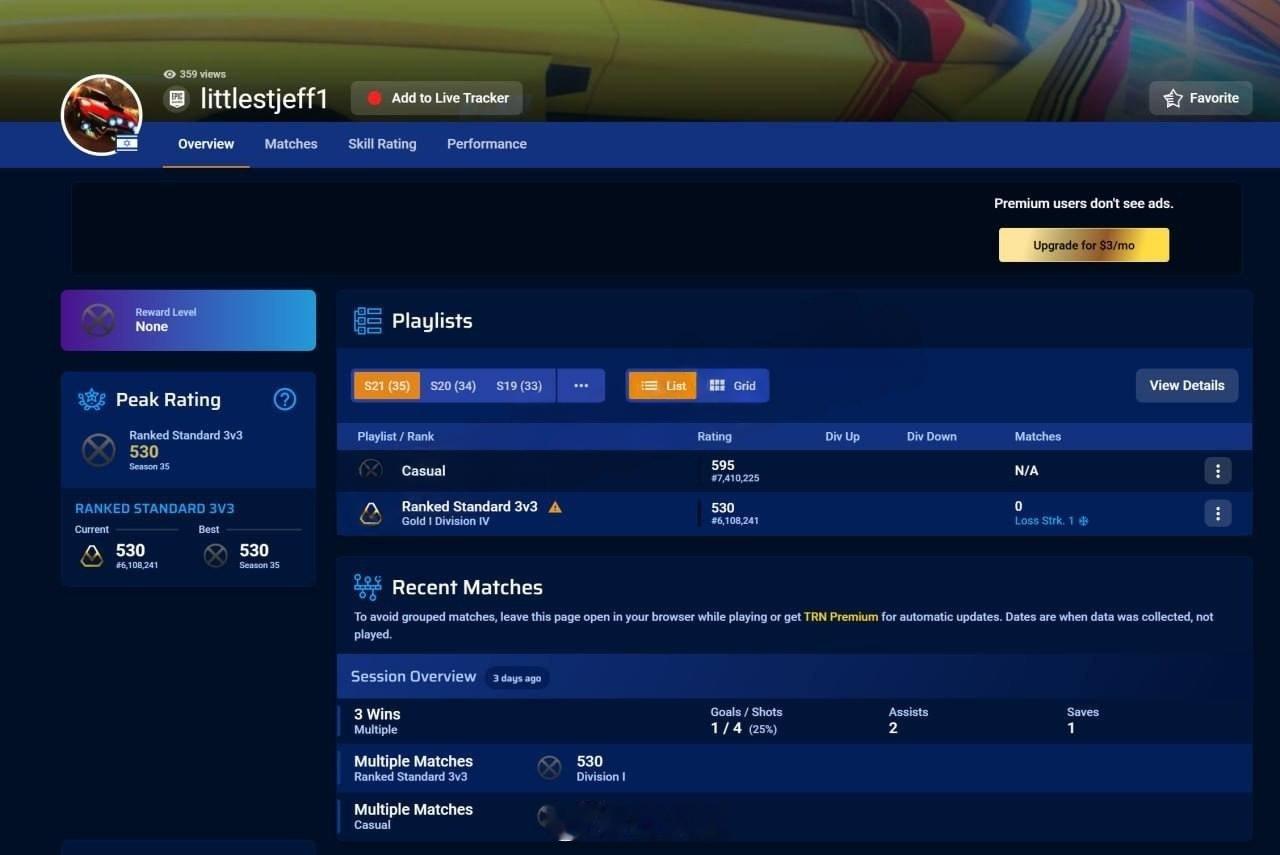Click Upgrade for $3/mo button

(1084, 245)
